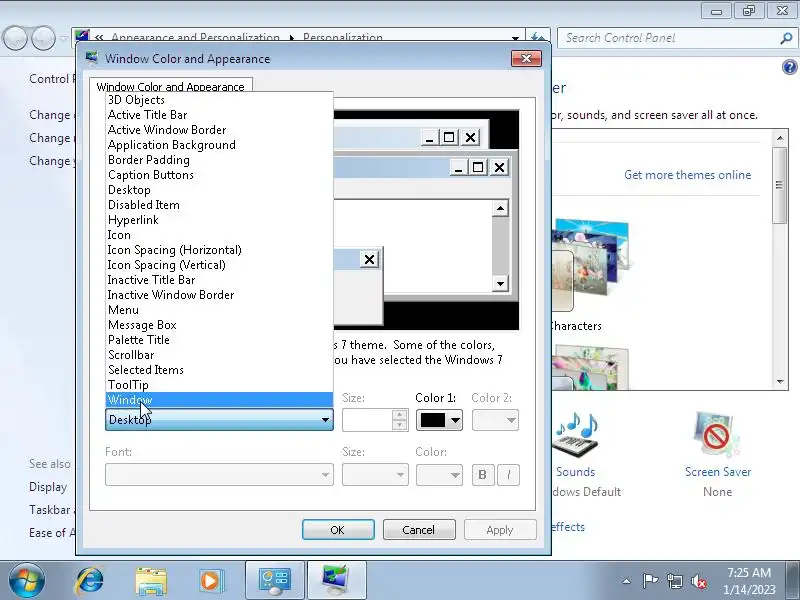This screenshot has height=600, width=800.
Task: Open Windows Explorer folder in taskbar
Action: (x=151, y=581)
